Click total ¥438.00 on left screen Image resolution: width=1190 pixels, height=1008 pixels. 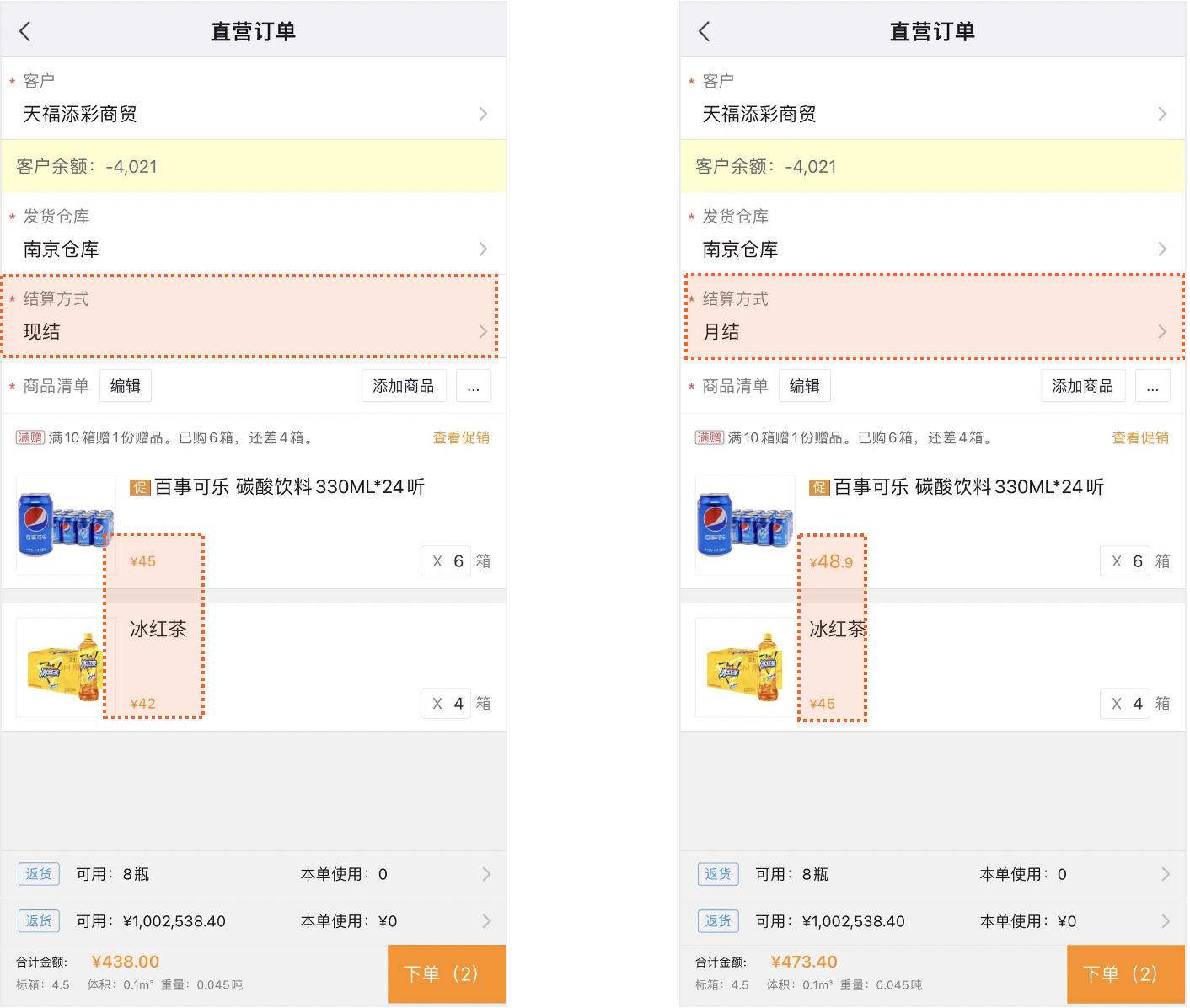125,962
